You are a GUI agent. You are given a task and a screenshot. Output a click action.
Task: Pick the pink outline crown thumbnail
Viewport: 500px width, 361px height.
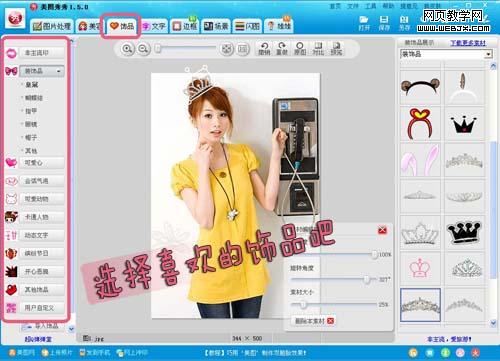(420, 269)
